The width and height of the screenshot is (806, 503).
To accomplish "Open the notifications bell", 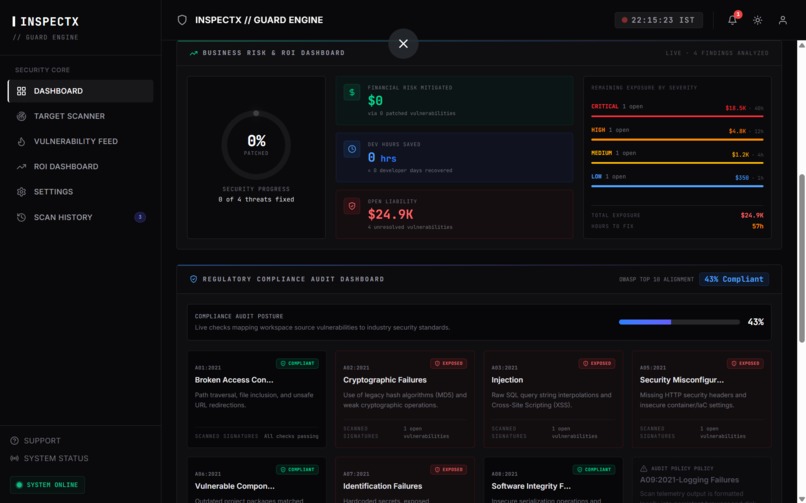I will point(732,20).
